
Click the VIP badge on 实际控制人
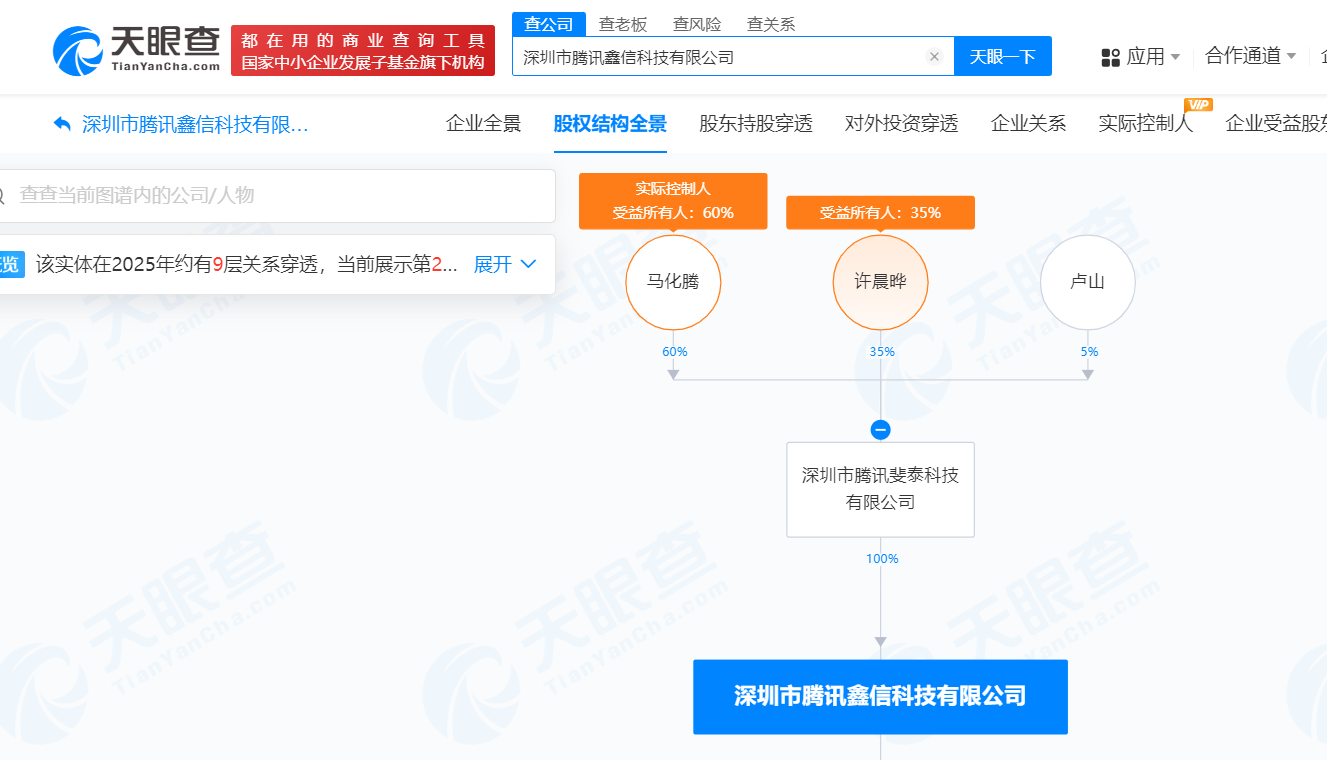pyautogui.click(x=1197, y=105)
